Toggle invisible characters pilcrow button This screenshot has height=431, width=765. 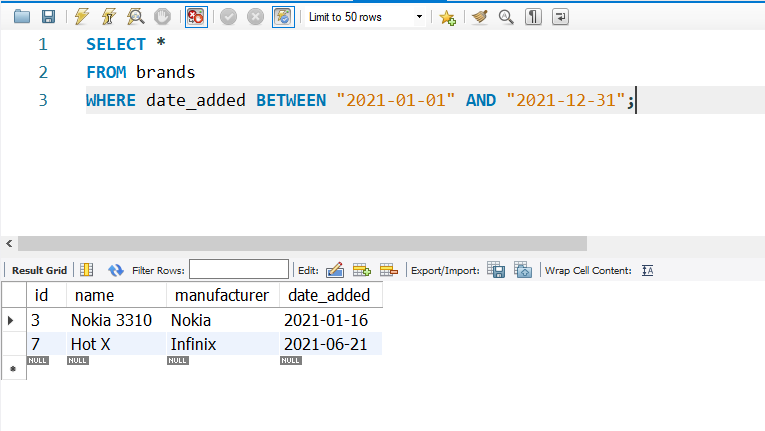533,17
